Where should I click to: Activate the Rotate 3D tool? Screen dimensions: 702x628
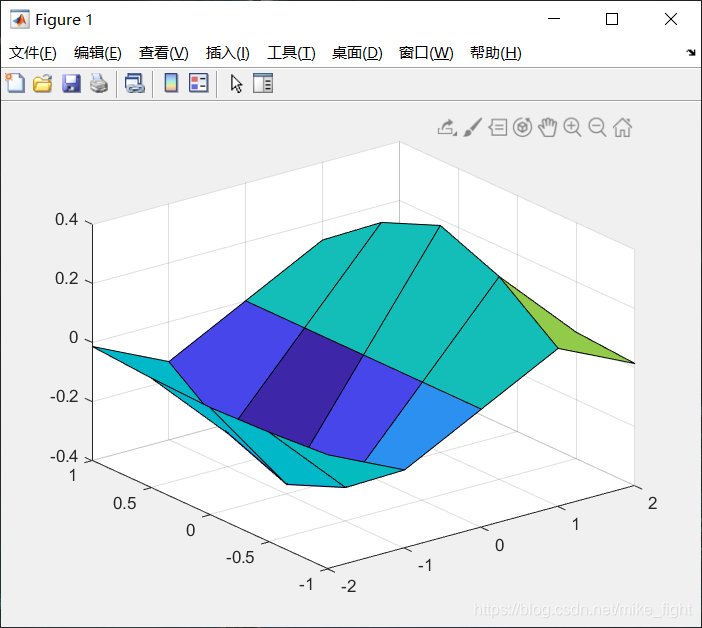(522, 128)
